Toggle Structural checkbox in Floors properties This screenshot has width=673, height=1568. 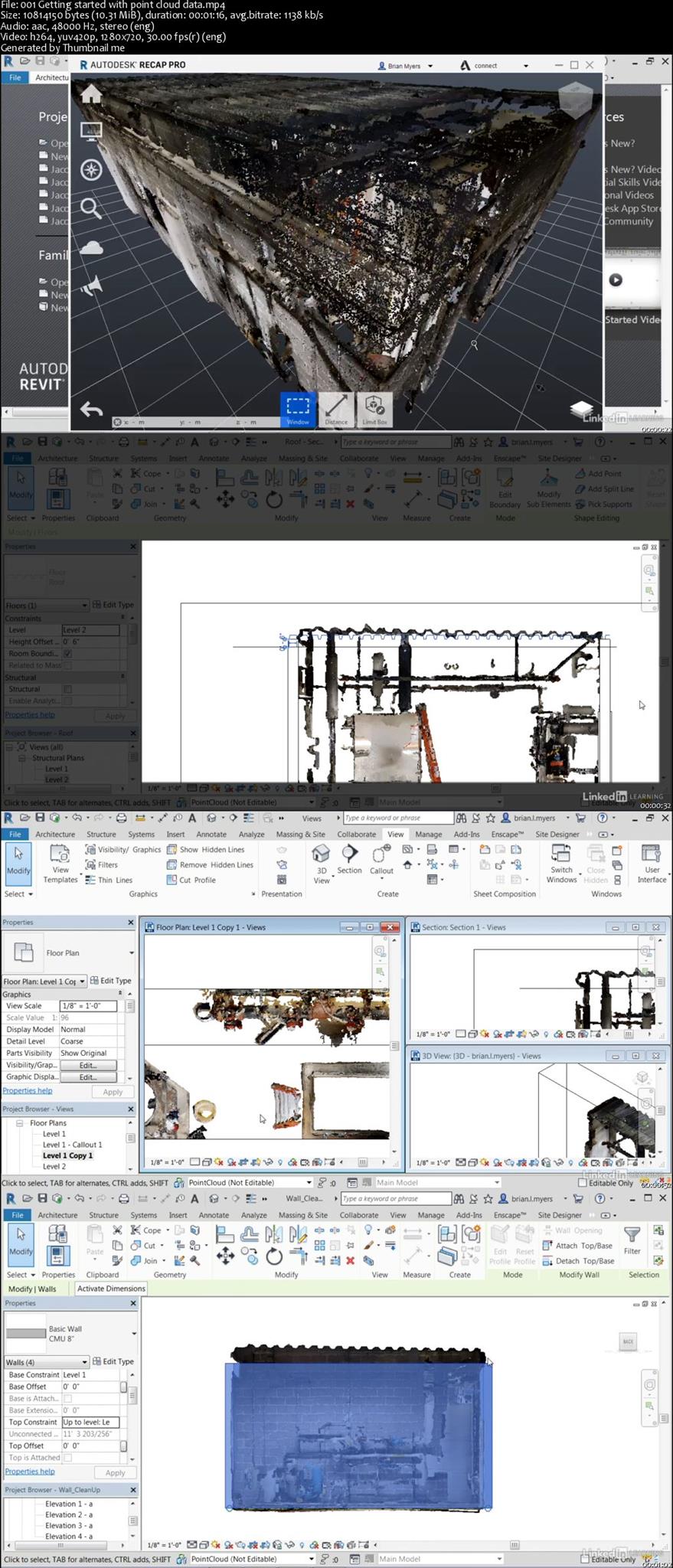pos(67,689)
